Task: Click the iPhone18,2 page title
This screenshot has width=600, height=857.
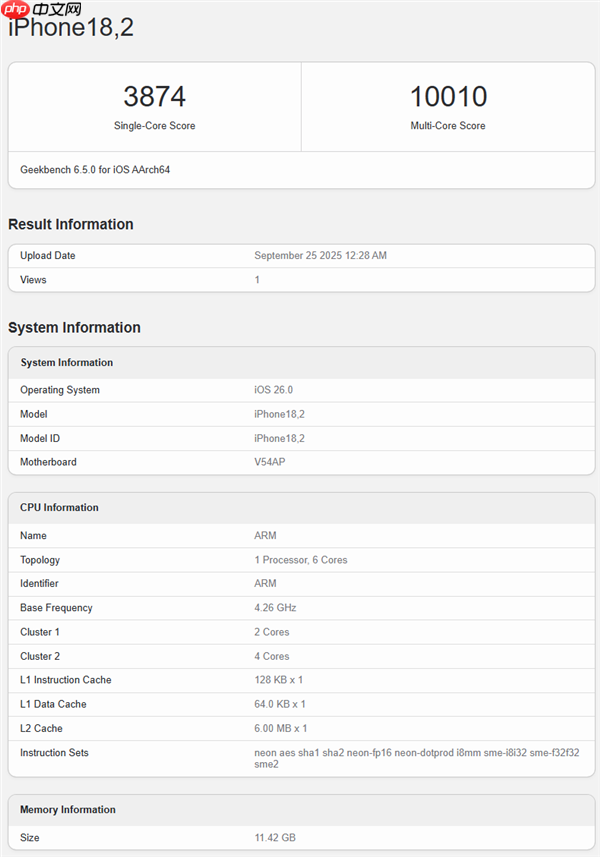Action: [x=71, y=29]
